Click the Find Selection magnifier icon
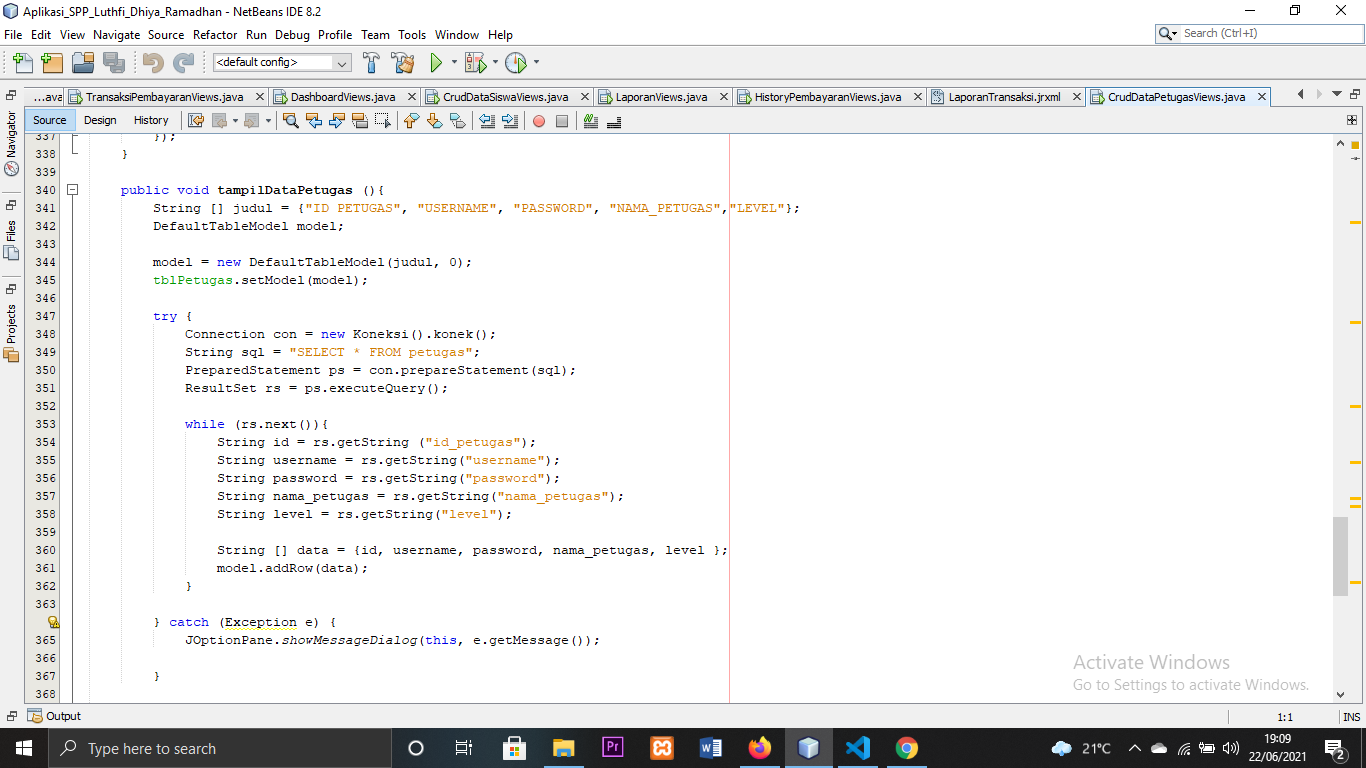Viewport: 1366px width, 768px height. (290, 121)
